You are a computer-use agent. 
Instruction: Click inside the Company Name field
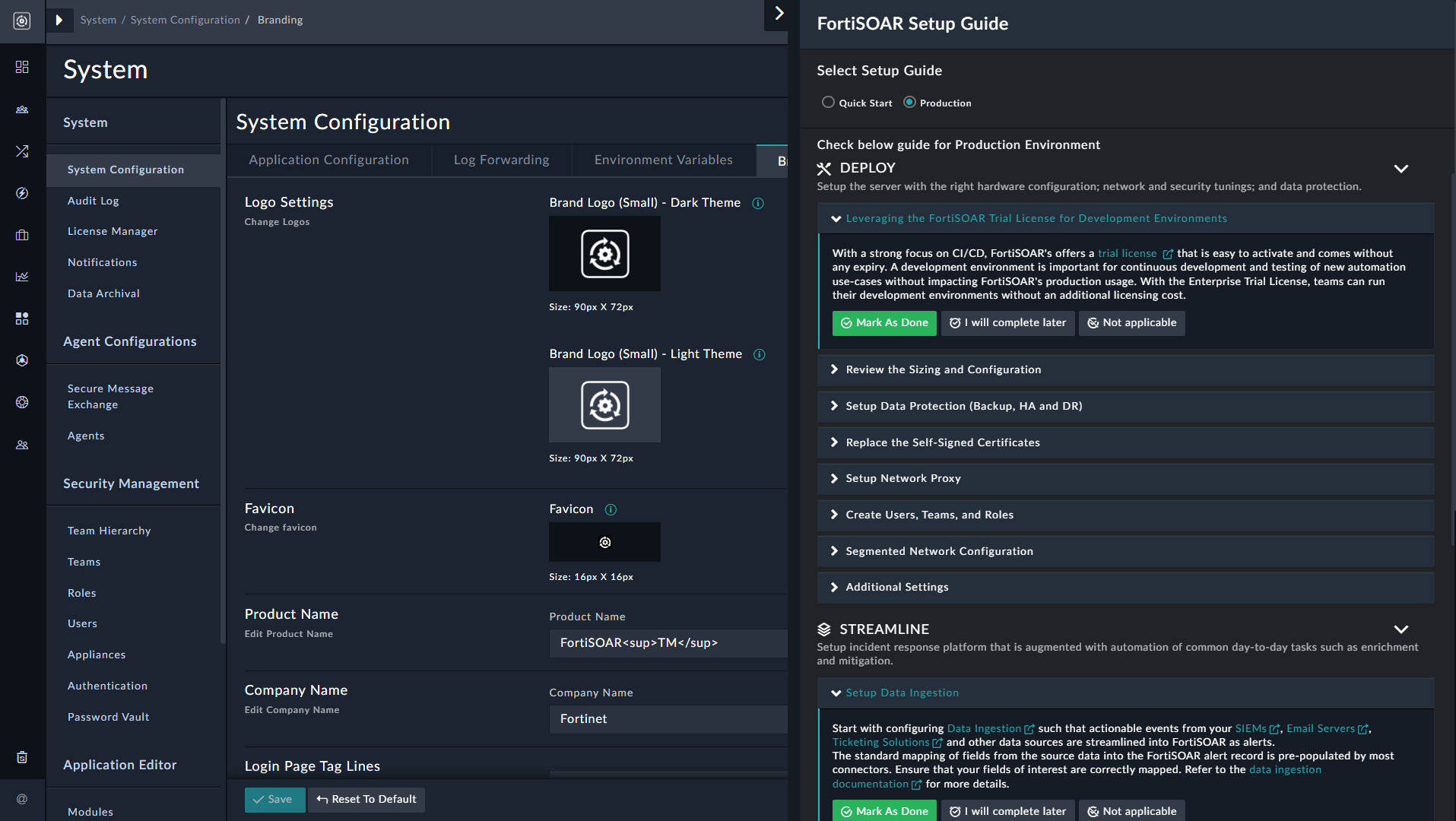(668, 718)
